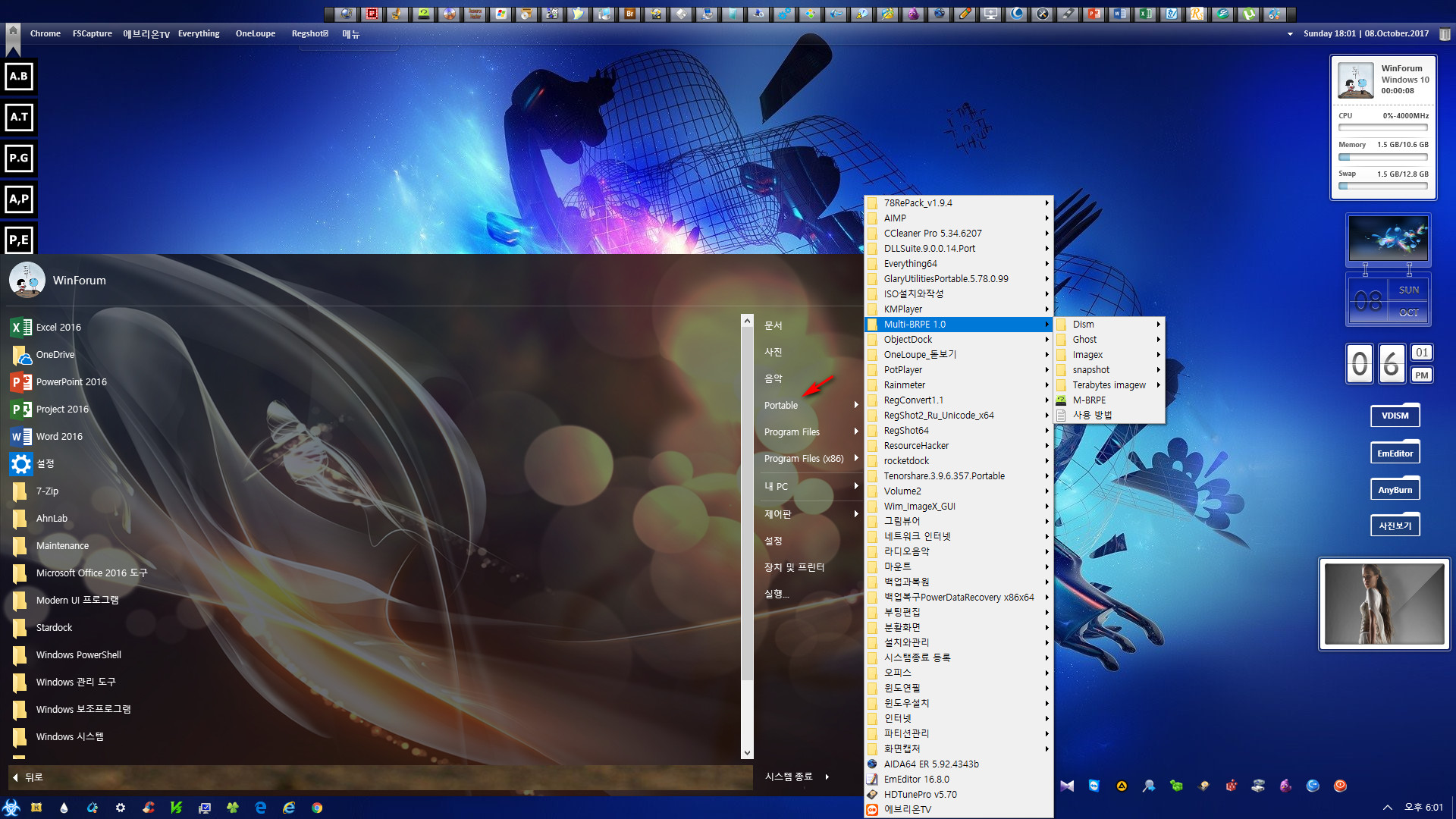1456x819 pixels.
Task: Open the 사용 방법 document entry
Action: (1109, 416)
